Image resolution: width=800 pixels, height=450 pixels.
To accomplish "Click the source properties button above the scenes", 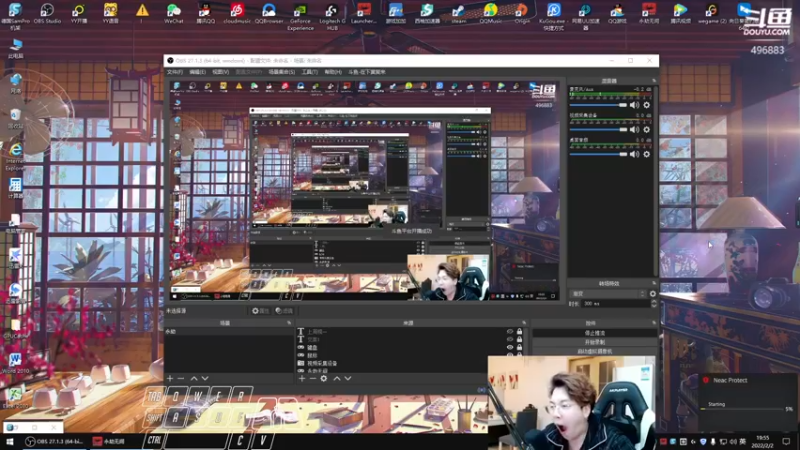I will [260, 311].
